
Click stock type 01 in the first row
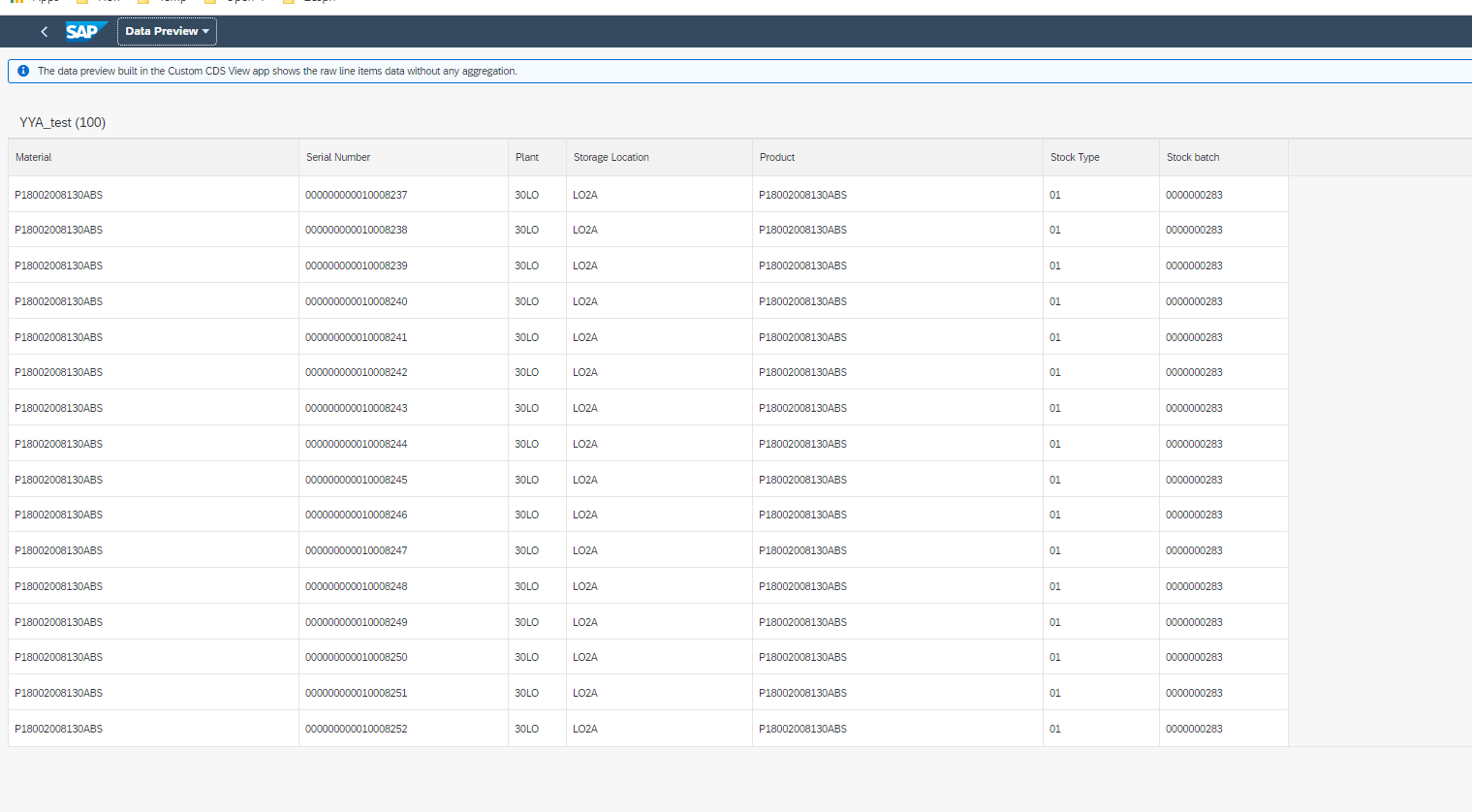[x=1054, y=194]
